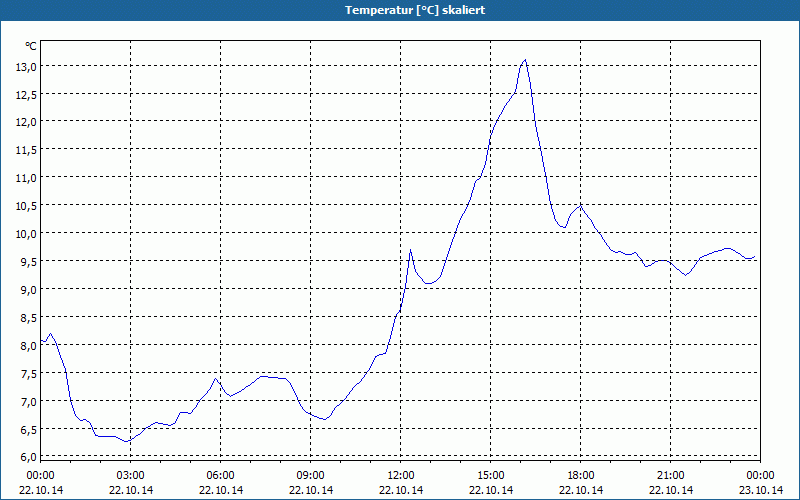Select the '03:00' time label
800x500 pixels.
[x=131, y=476]
